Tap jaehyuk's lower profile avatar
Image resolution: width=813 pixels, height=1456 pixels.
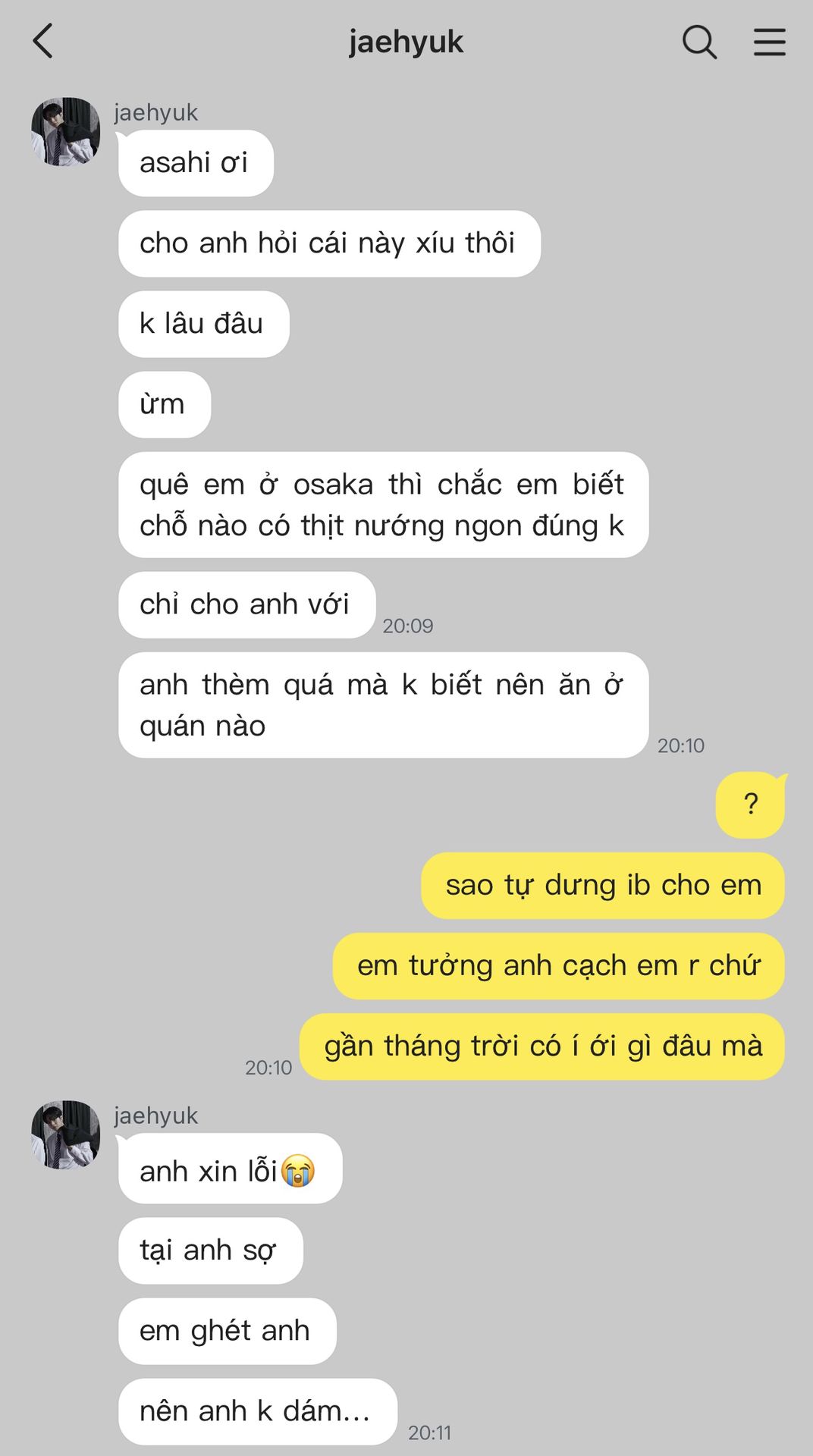(65, 1134)
